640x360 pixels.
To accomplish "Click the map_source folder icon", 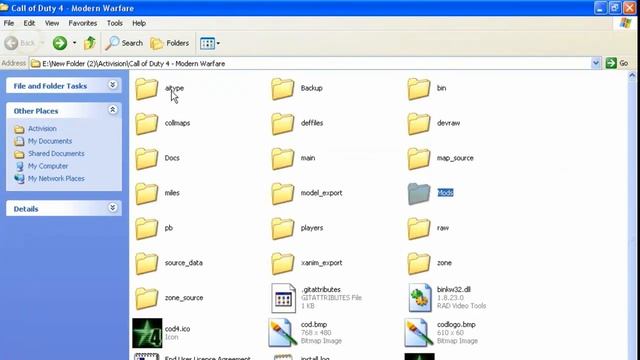I will (x=419, y=158).
